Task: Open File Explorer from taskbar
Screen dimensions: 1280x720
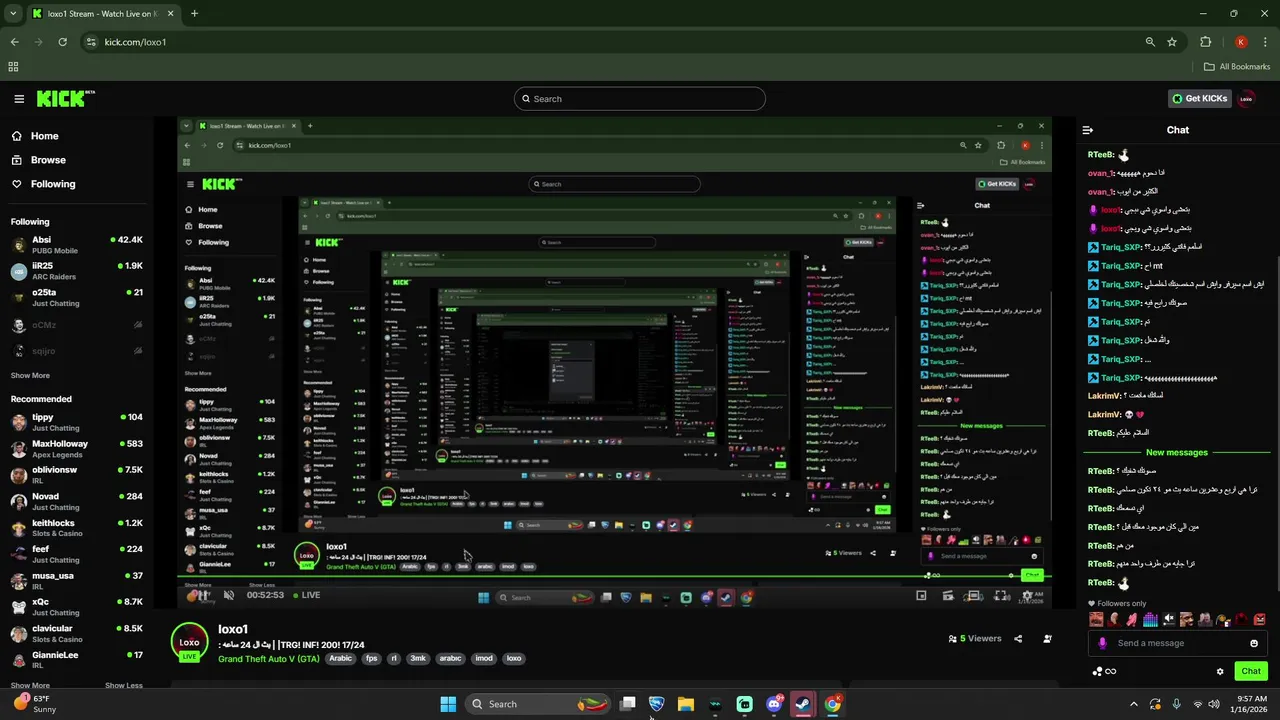Action: tap(686, 704)
